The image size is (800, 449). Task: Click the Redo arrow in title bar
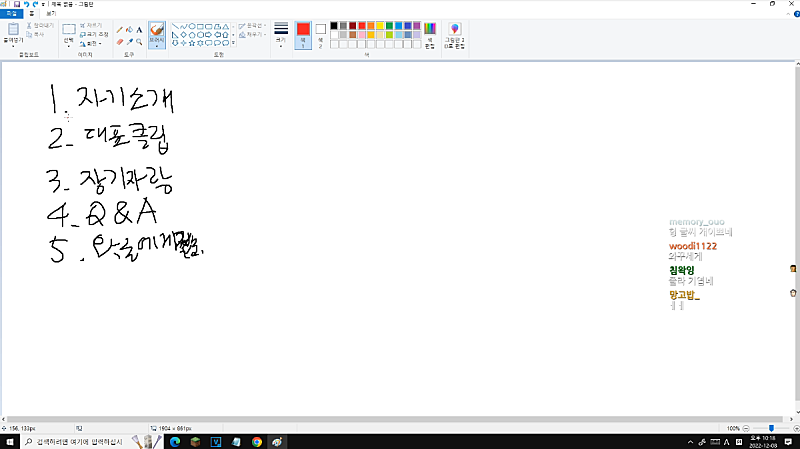click(35, 4)
